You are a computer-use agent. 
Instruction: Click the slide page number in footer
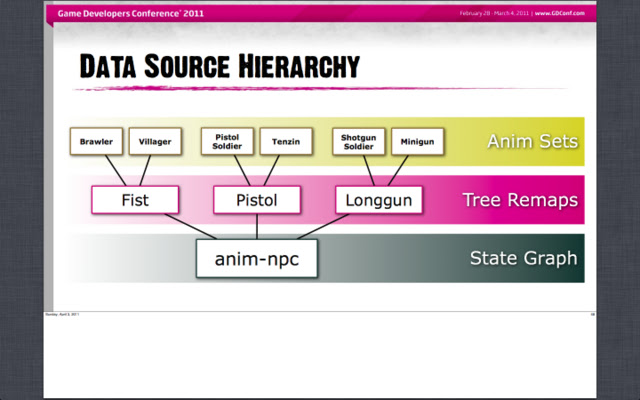pyautogui.click(x=592, y=313)
